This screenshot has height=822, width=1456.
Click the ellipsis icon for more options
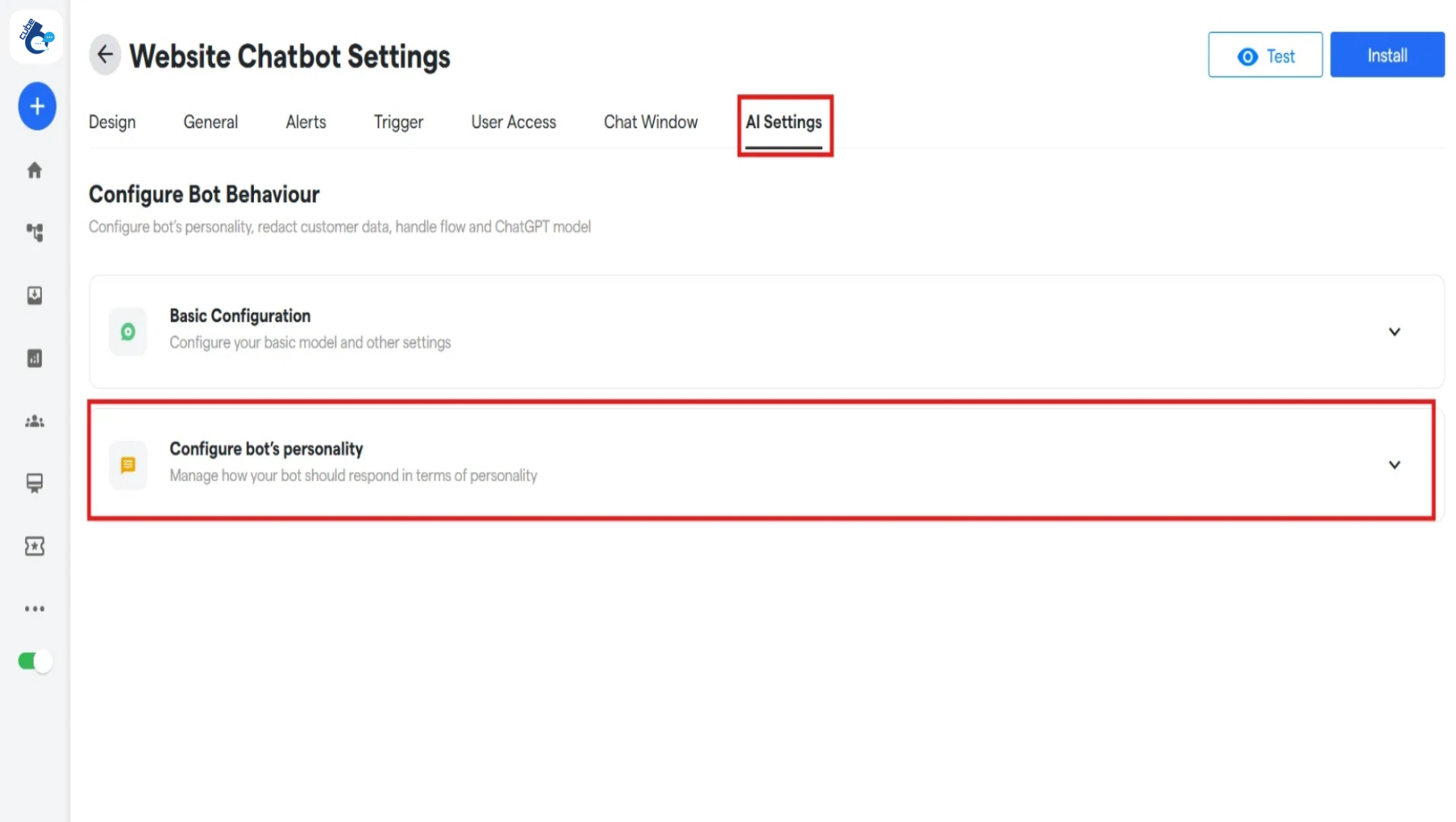click(x=34, y=609)
